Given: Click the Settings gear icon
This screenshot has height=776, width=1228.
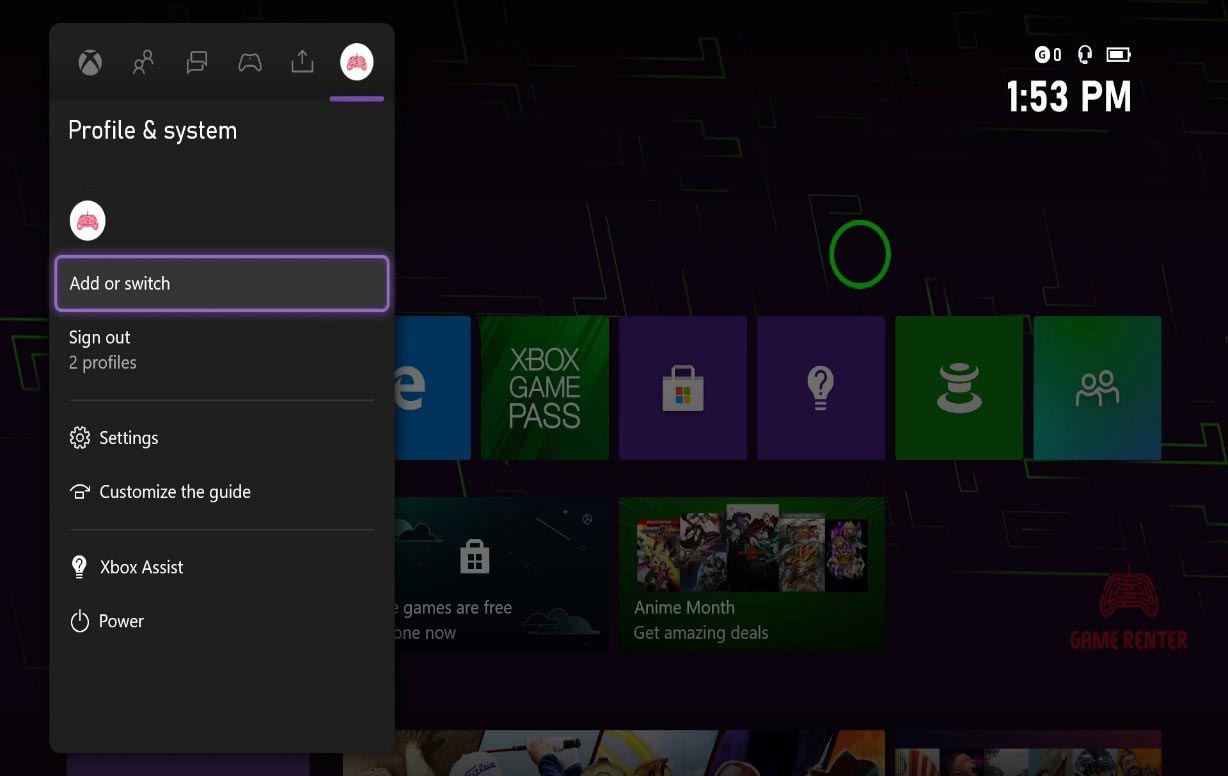Looking at the screenshot, I should point(80,438).
